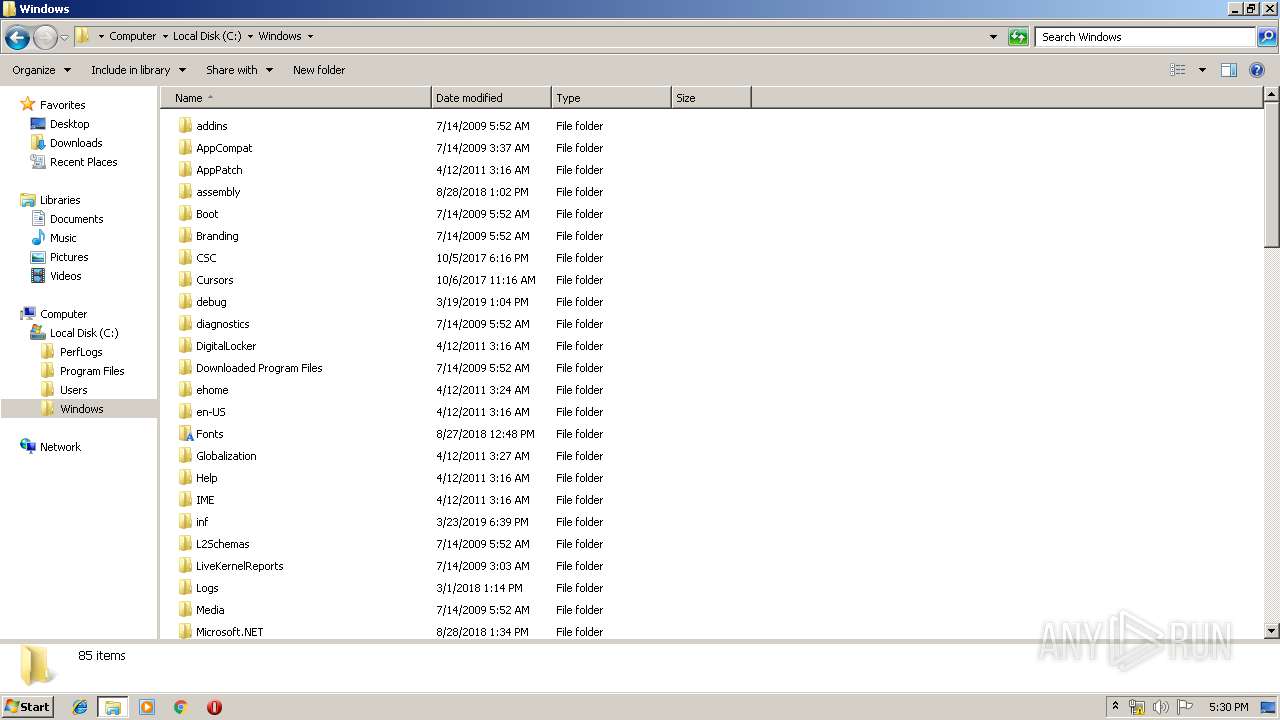Select Favorites in navigation pane
Screen dimensions: 1280x720
click(x=62, y=105)
